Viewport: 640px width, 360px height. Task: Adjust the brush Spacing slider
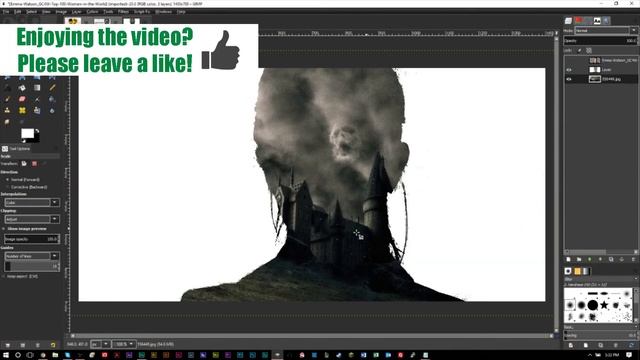click(600, 336)
